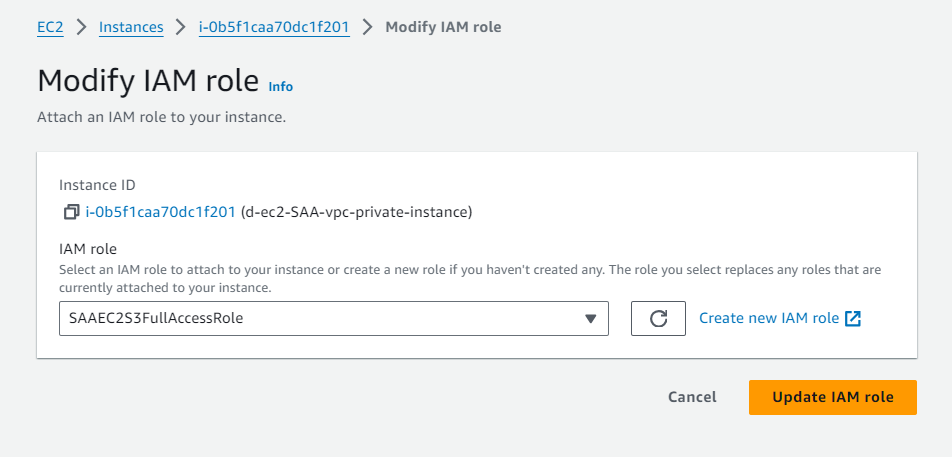Image resolution: width=952 pixels, height=457 pixels.
Task: Click the chevron separator after EC2 breadcrumb
Action: (81, 27)
